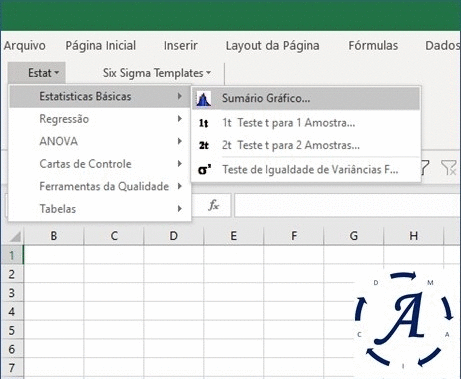Expand the Tabelas submenu
The image size is (461, 379).
100,209
